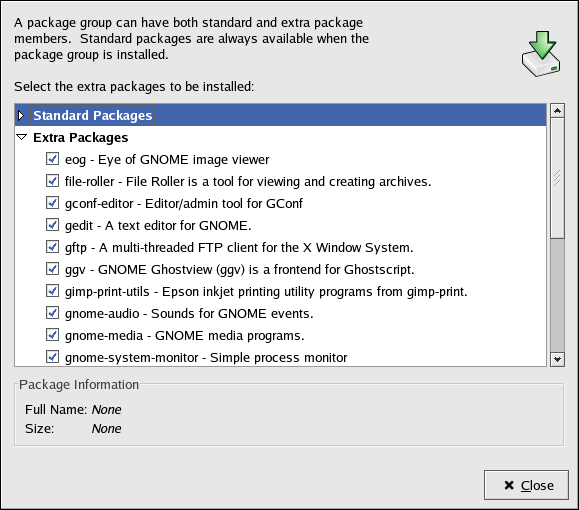Image resolution: width=579 pixels, height=510 pixels.
Task: Toggle the gnome-media programs checkbox
Action: tap(52, 335)
